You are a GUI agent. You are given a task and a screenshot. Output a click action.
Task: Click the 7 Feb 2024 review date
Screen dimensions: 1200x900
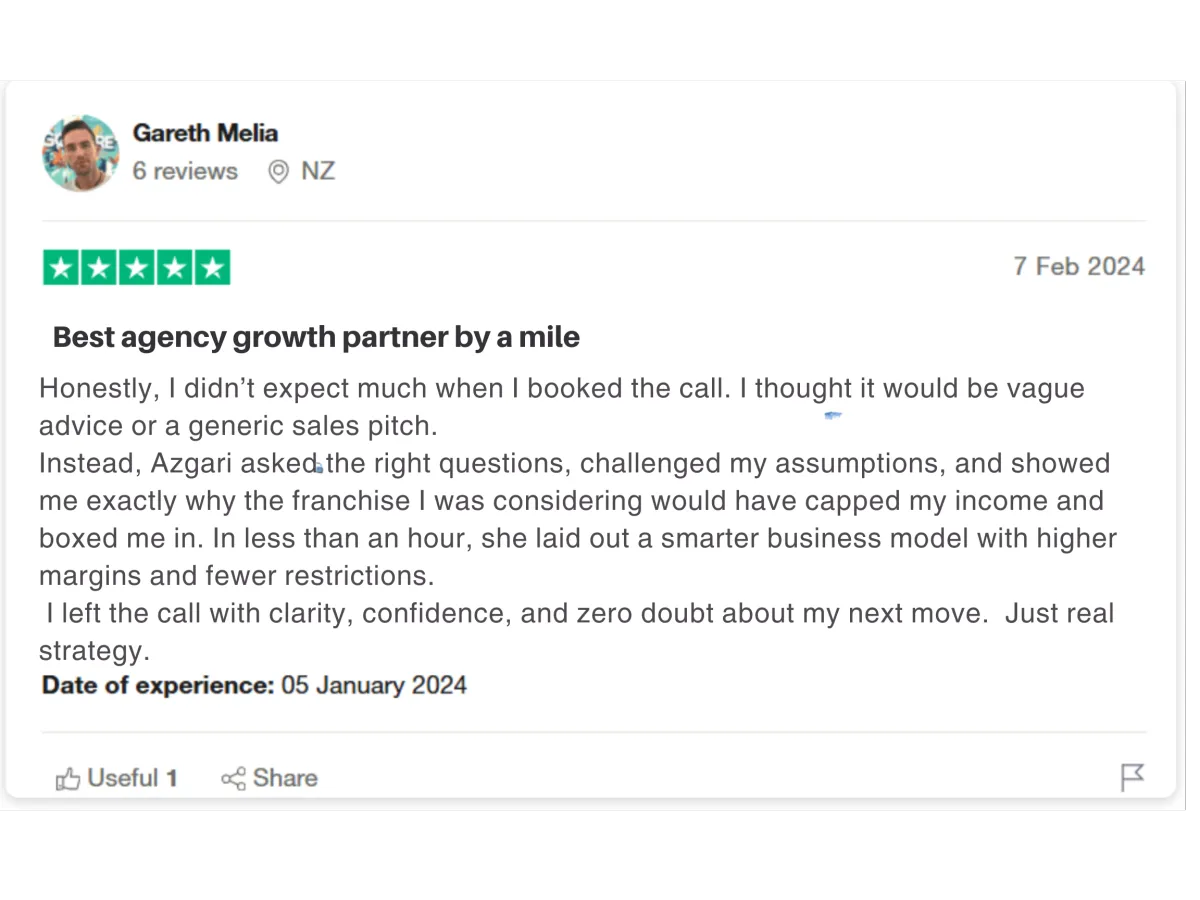click(1079, 266)
